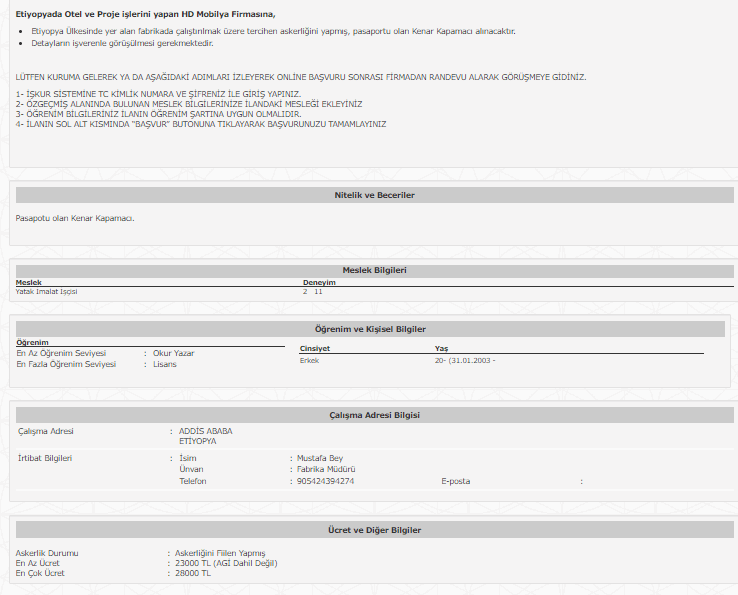
Task: Click the 'Cinsiyet' column header
Action: point(315,348)
